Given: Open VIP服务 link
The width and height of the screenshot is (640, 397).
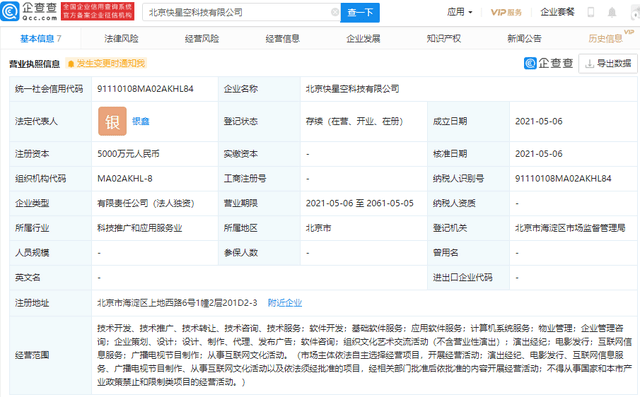Looking at the screenshot, I should pyautogui.click(x=506, y=12).
